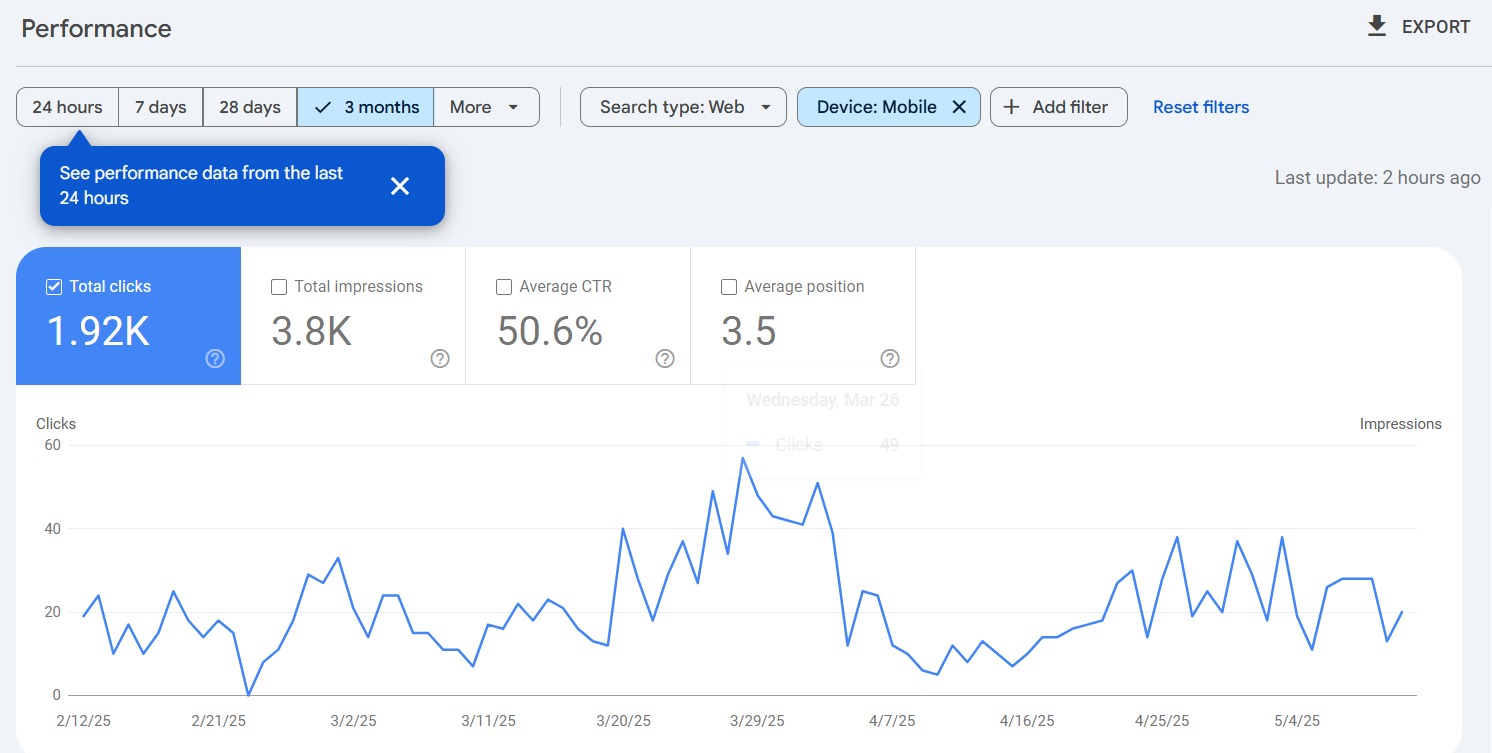Switch to the 7 days range
The image size is (1492, 753).
click(x=160, y=107)
